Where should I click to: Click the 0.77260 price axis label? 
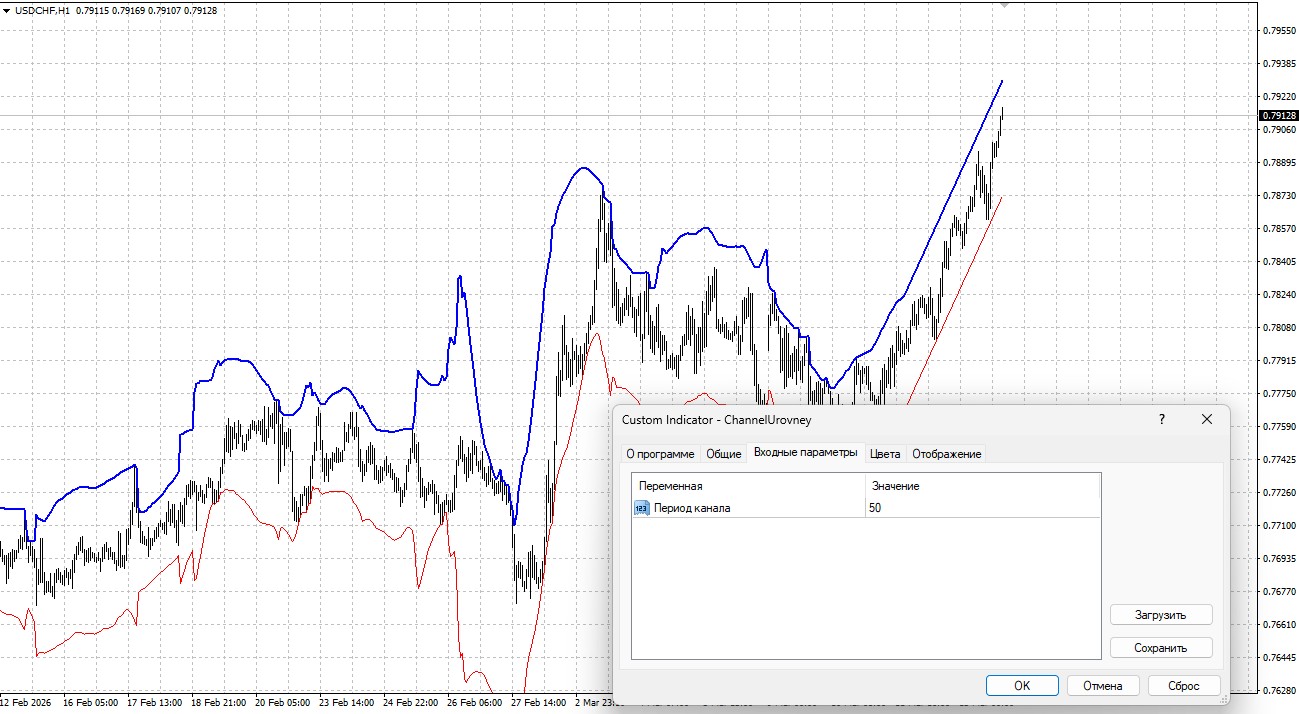coord(1279,493)
